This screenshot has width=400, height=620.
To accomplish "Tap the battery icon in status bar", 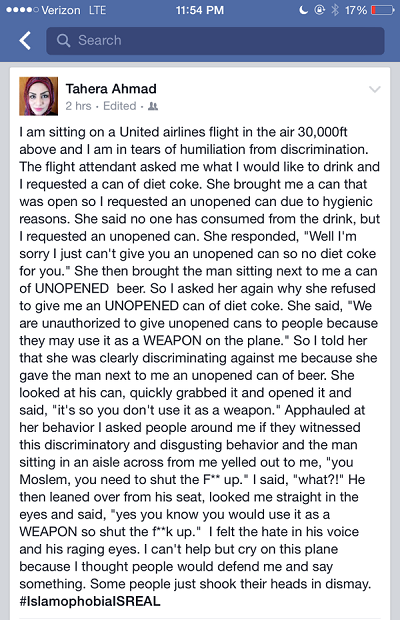I will coord(382,10).
